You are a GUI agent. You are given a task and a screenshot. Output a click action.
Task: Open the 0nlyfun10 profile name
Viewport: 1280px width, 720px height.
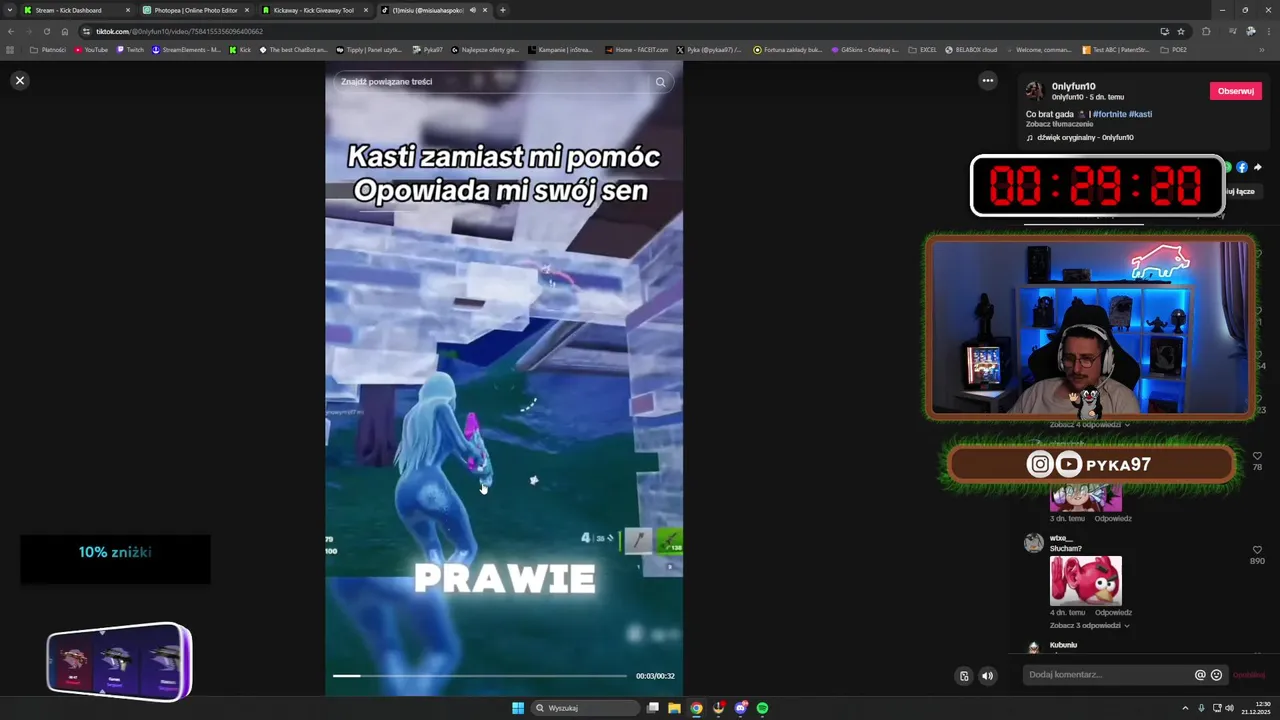point(1073,87)
